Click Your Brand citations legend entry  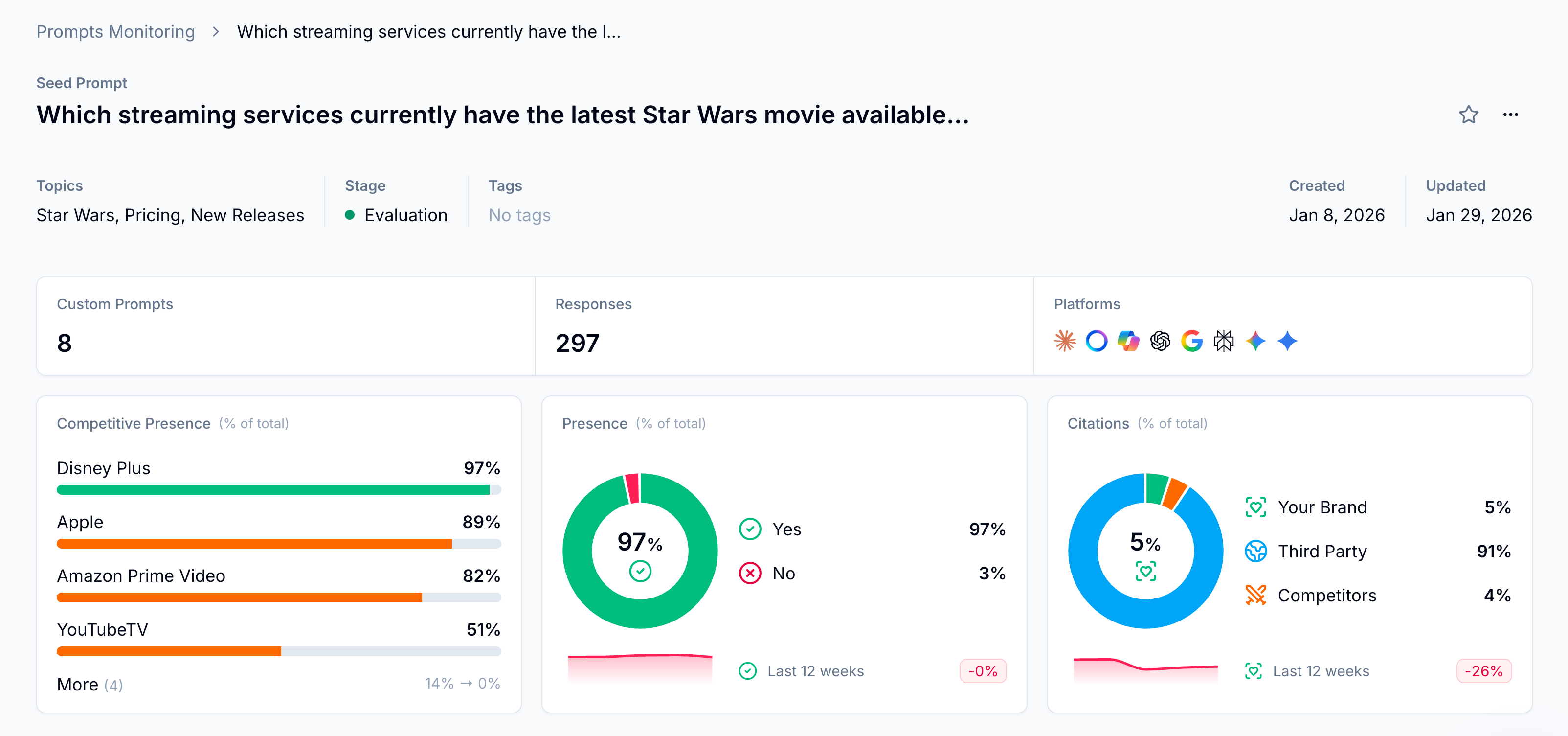pos(1322,507)
